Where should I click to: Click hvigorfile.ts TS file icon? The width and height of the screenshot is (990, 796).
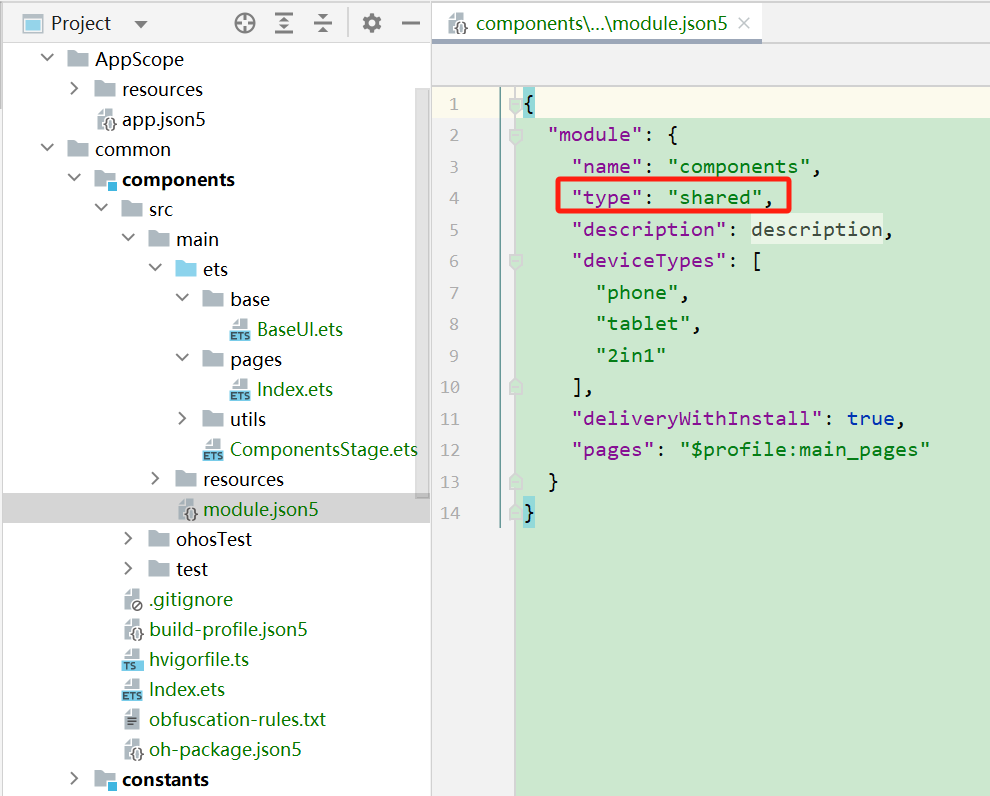131,660
